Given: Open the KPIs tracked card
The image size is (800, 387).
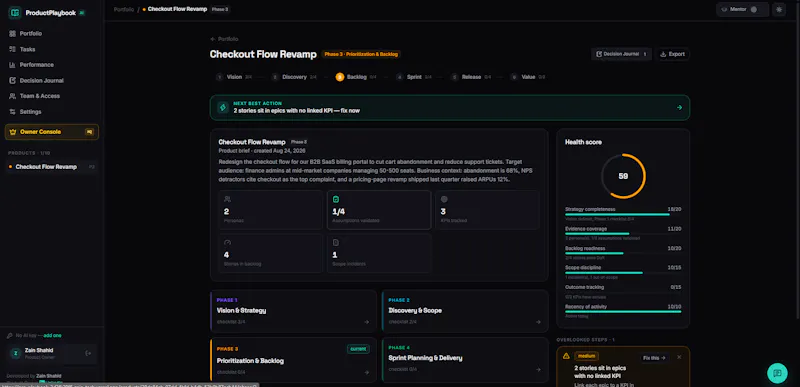Looking at the screenshot, I should pos(487,210).
